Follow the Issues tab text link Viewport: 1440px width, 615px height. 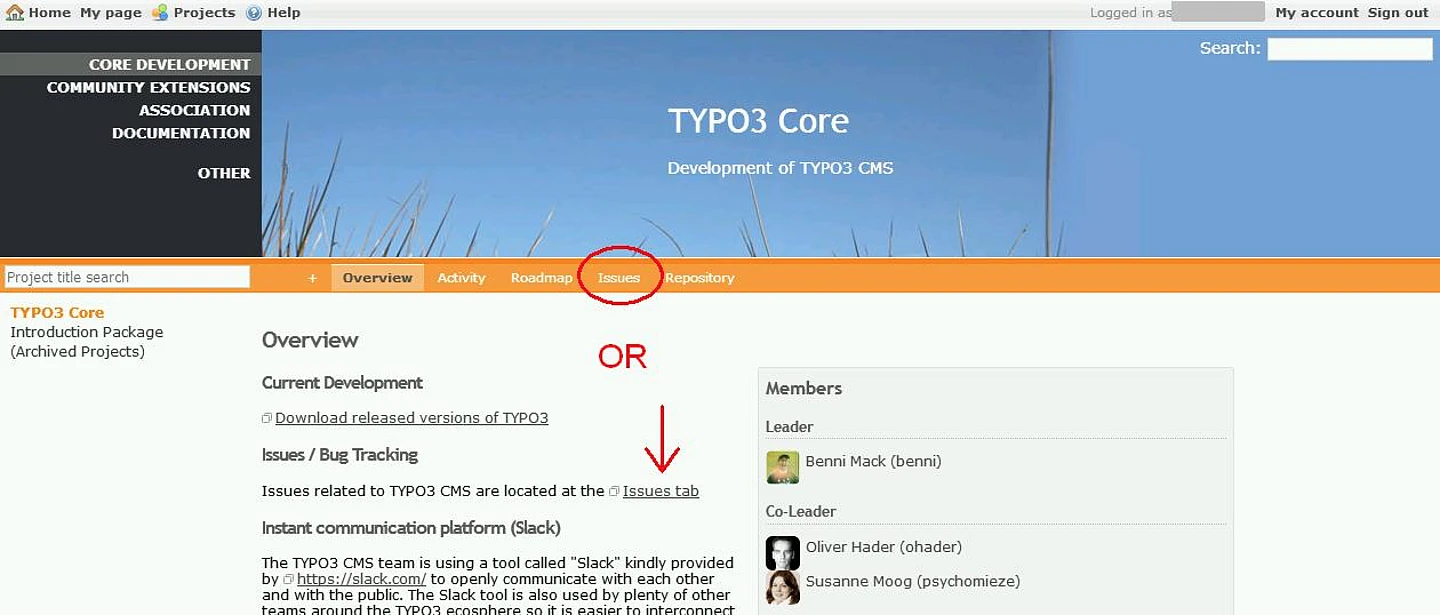[x=660, y=491]
